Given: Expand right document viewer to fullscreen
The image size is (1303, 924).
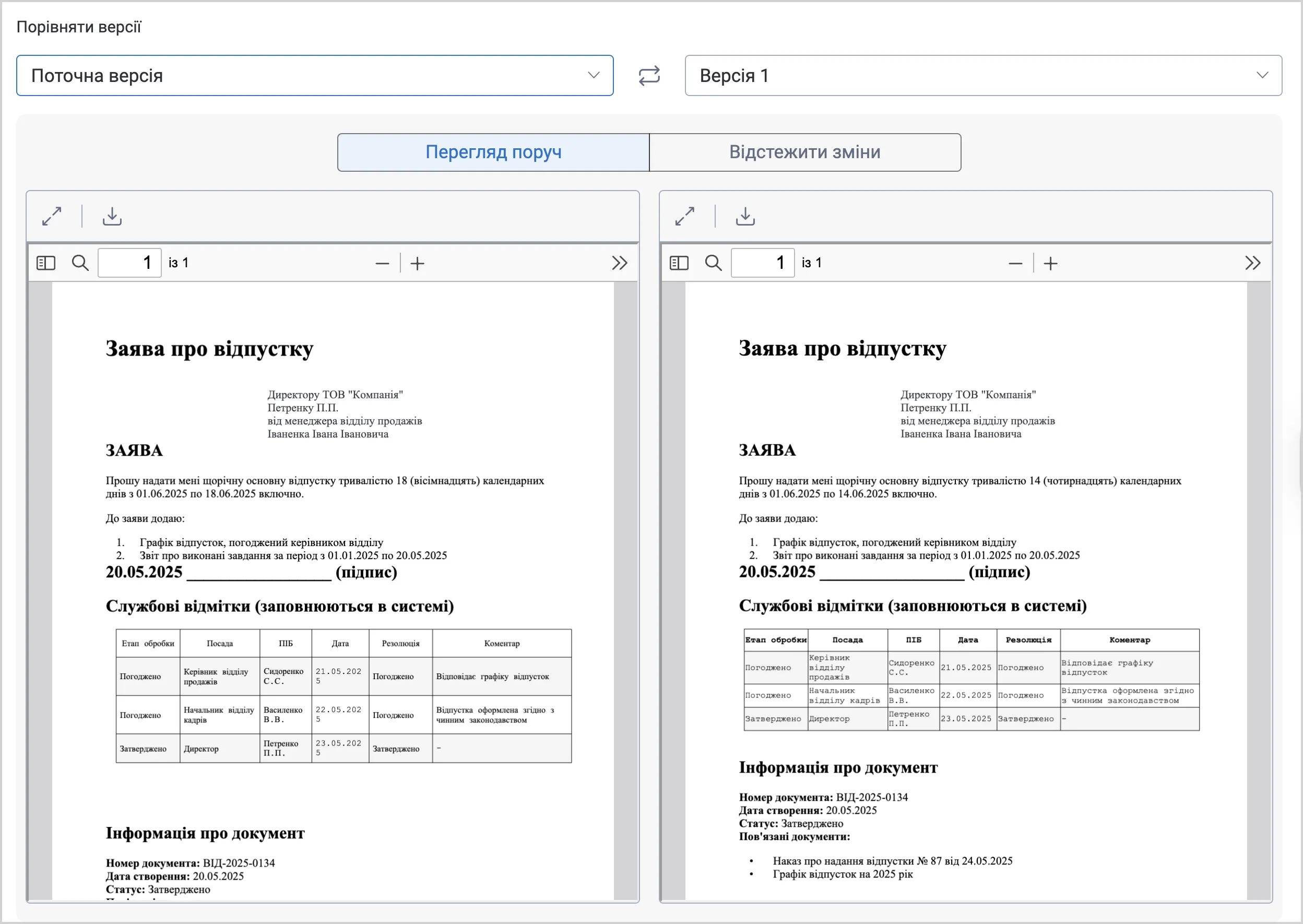Looking at the screenshot, I should [684, 216].
